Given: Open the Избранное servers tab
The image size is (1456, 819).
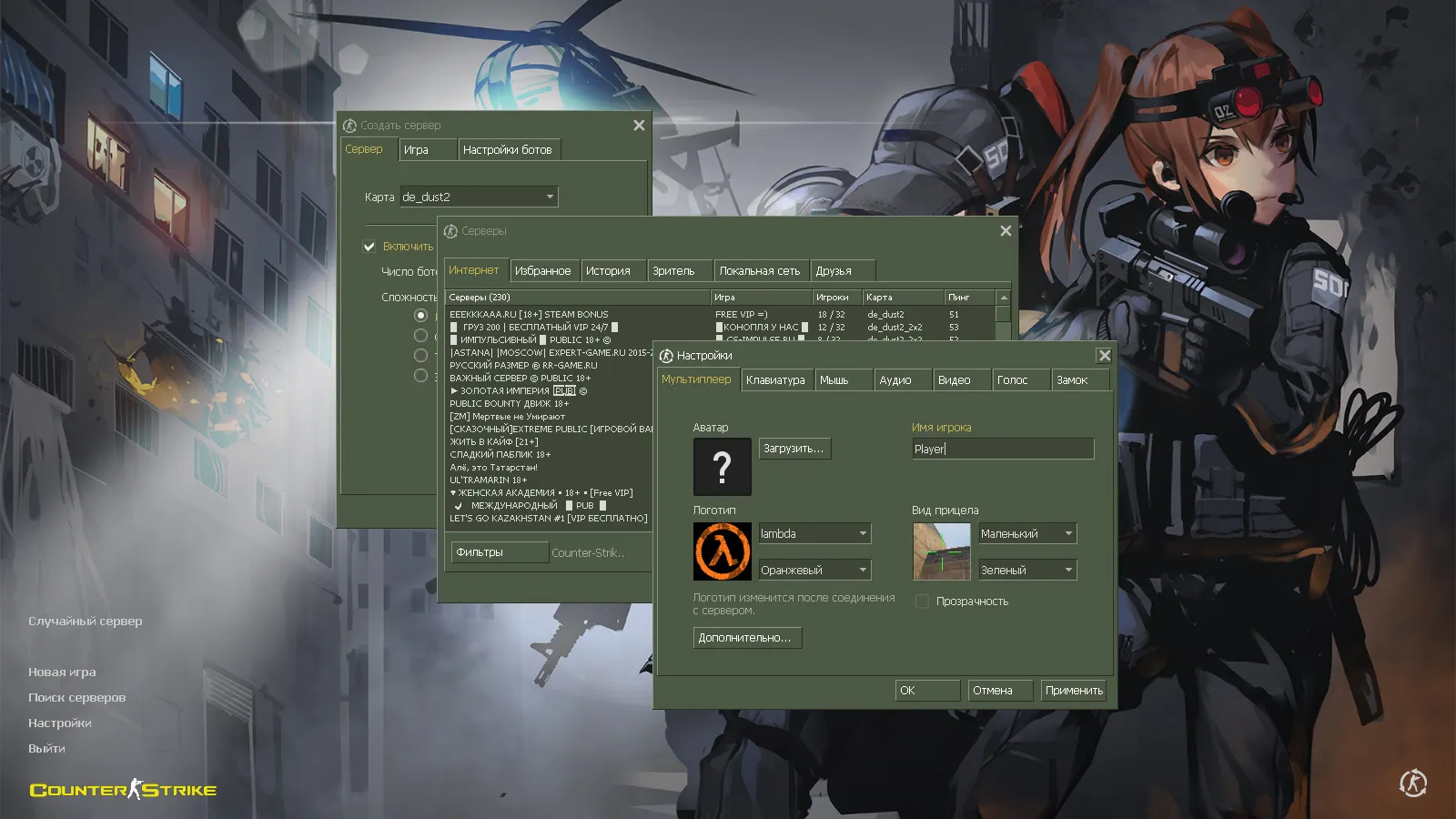Looking at the screenshot, I should click(542, 271).
